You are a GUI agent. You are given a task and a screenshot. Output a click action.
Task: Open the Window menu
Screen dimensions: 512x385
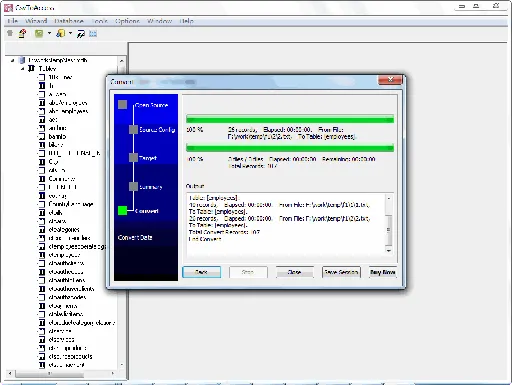pyautogui.click(x=159, y=21)
